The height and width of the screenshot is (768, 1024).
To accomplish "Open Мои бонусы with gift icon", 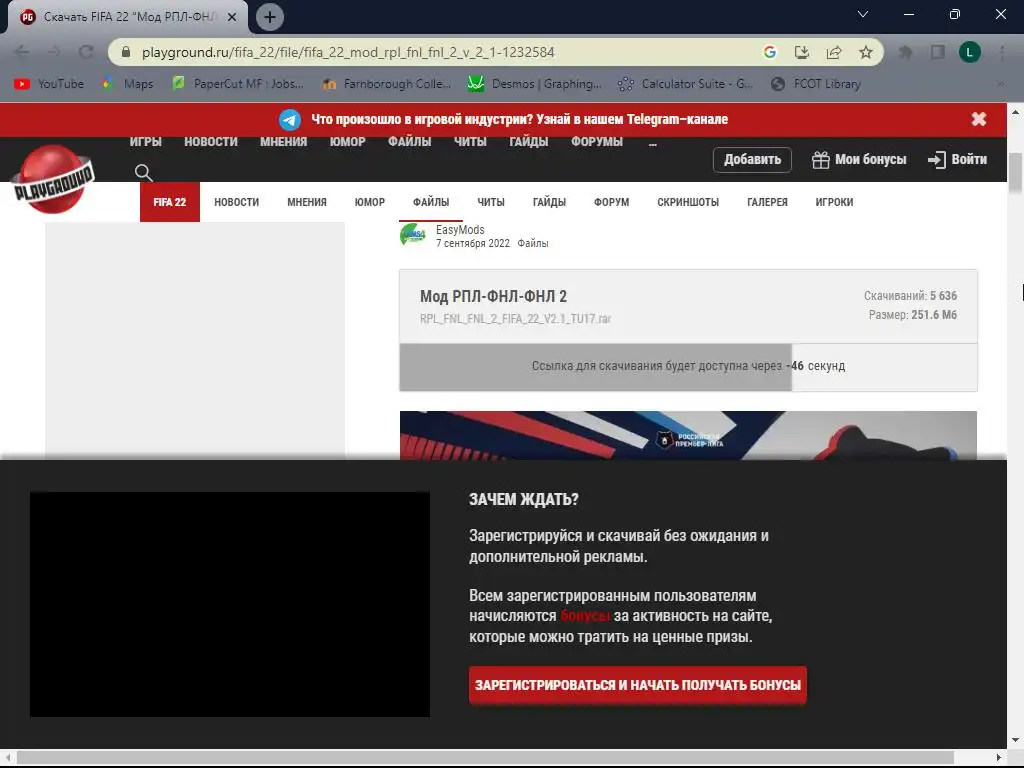I will point(859,159).
